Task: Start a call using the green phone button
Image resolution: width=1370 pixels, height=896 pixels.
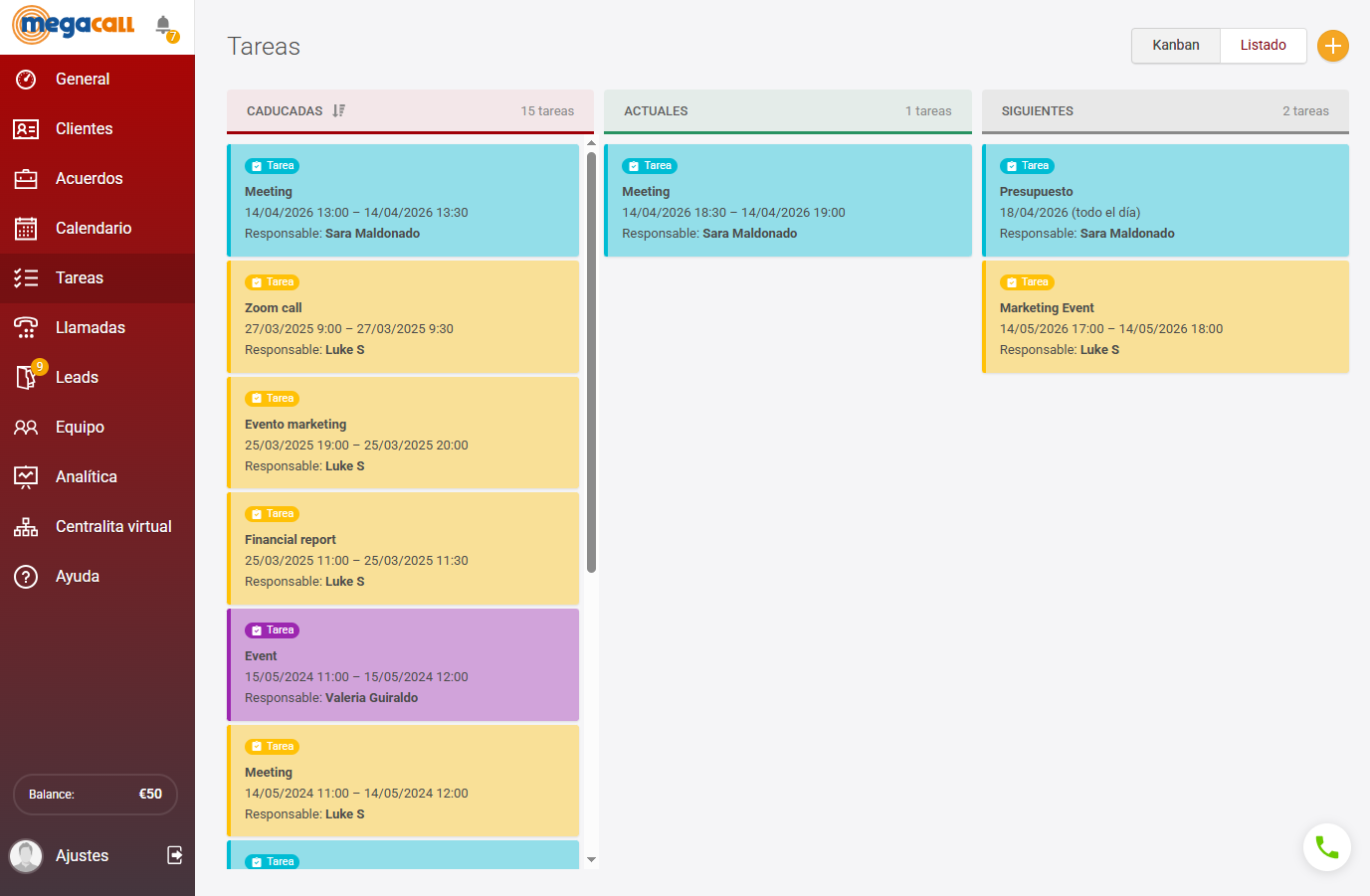Action: [x=1327, y=847]
